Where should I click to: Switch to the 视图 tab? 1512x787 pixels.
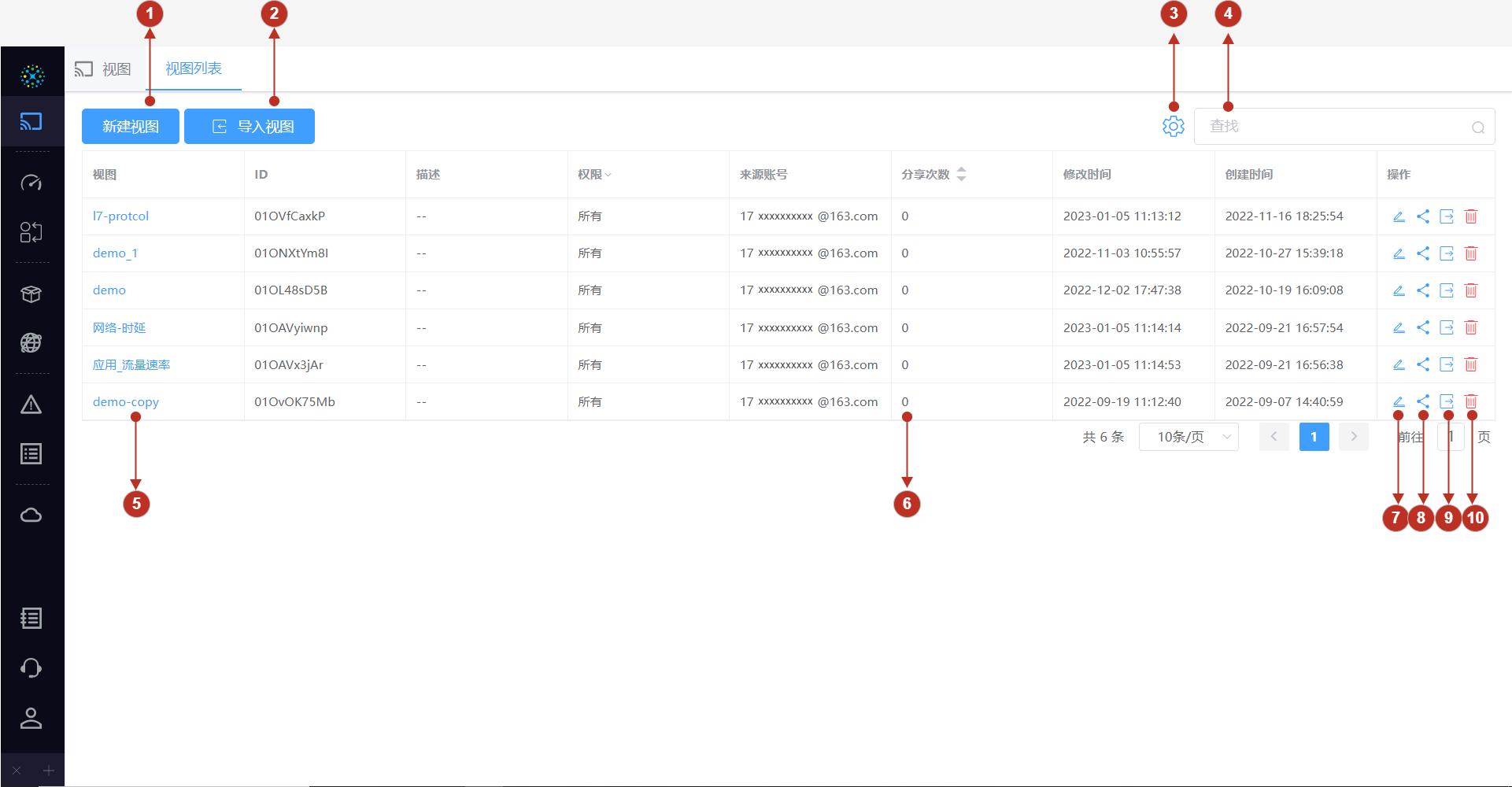point(116,68)
